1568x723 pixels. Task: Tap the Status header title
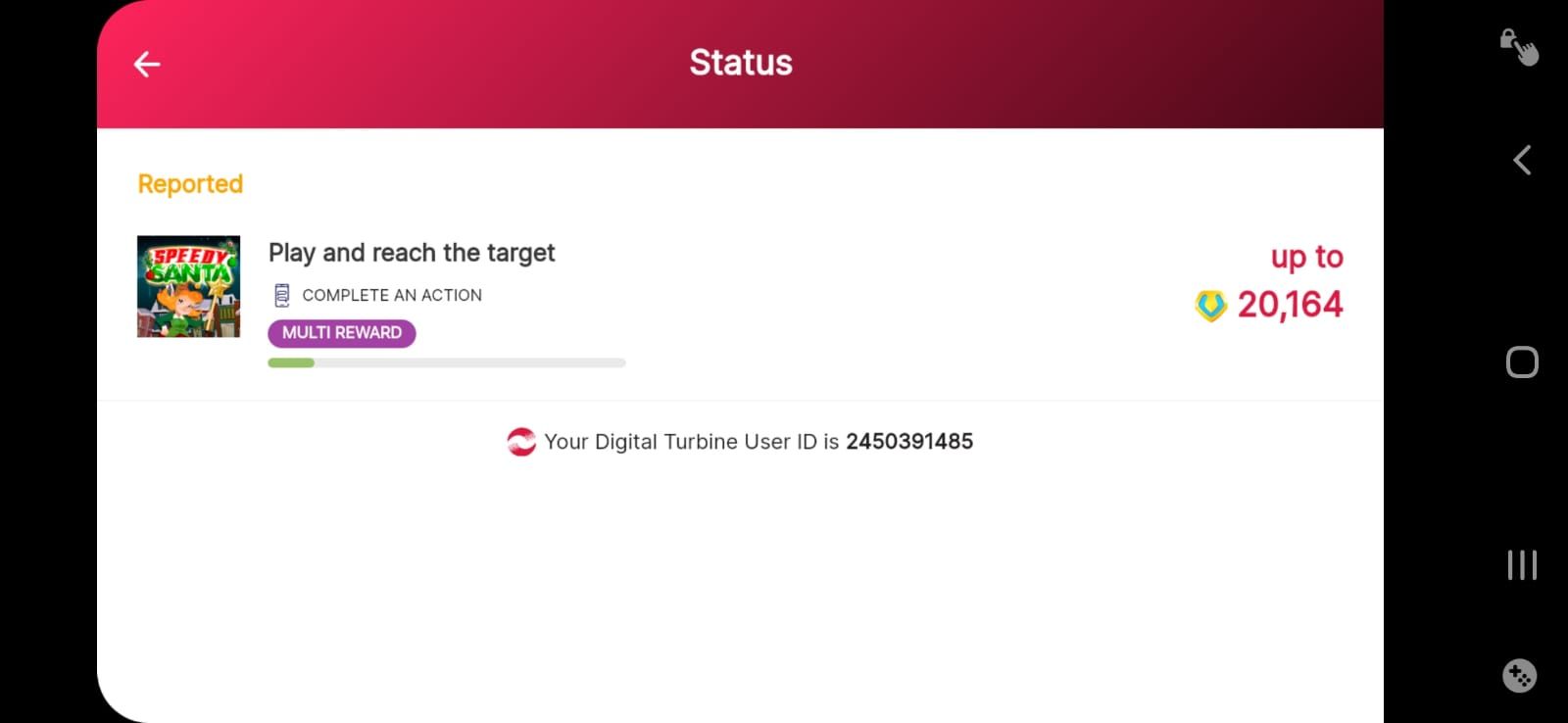[x=741, y=63]
